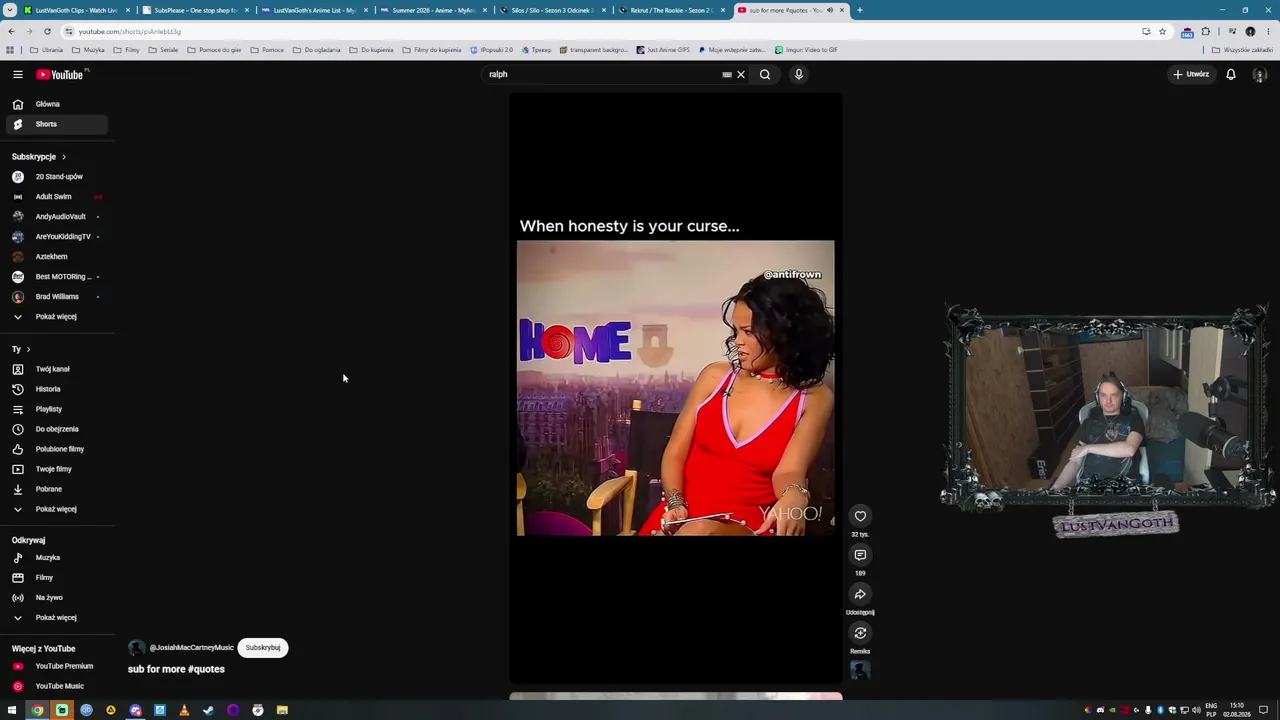
Task: Reload the current page
Action: click(47, 31)
